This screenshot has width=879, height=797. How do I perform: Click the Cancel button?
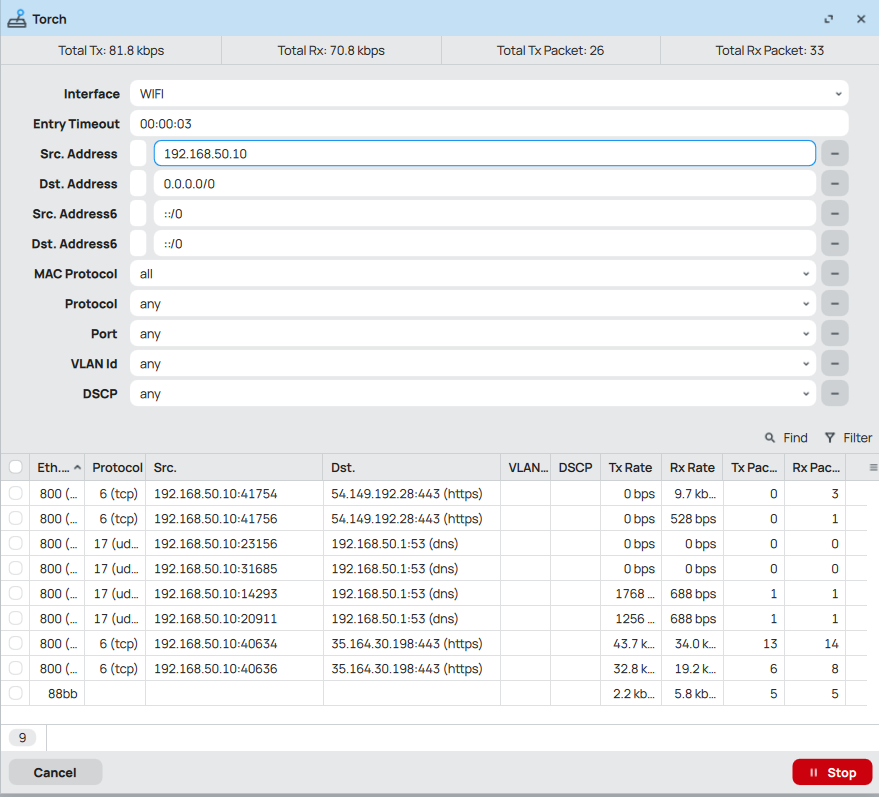[55, 772]
